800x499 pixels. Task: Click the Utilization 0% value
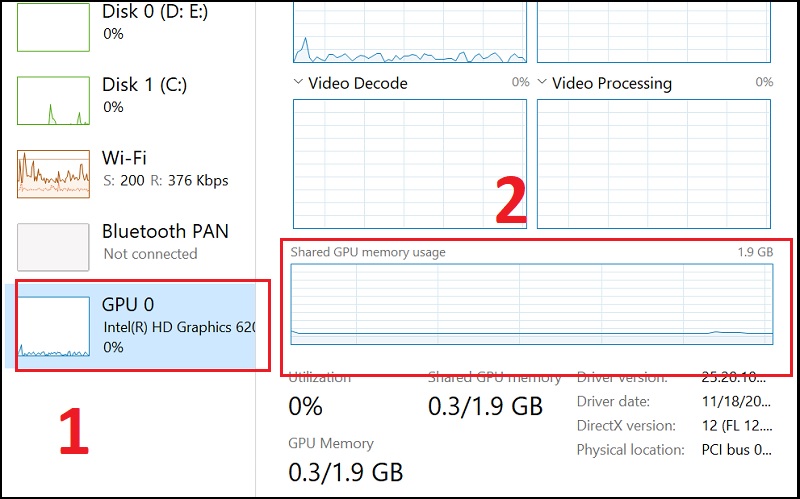[x=306, y=407]
